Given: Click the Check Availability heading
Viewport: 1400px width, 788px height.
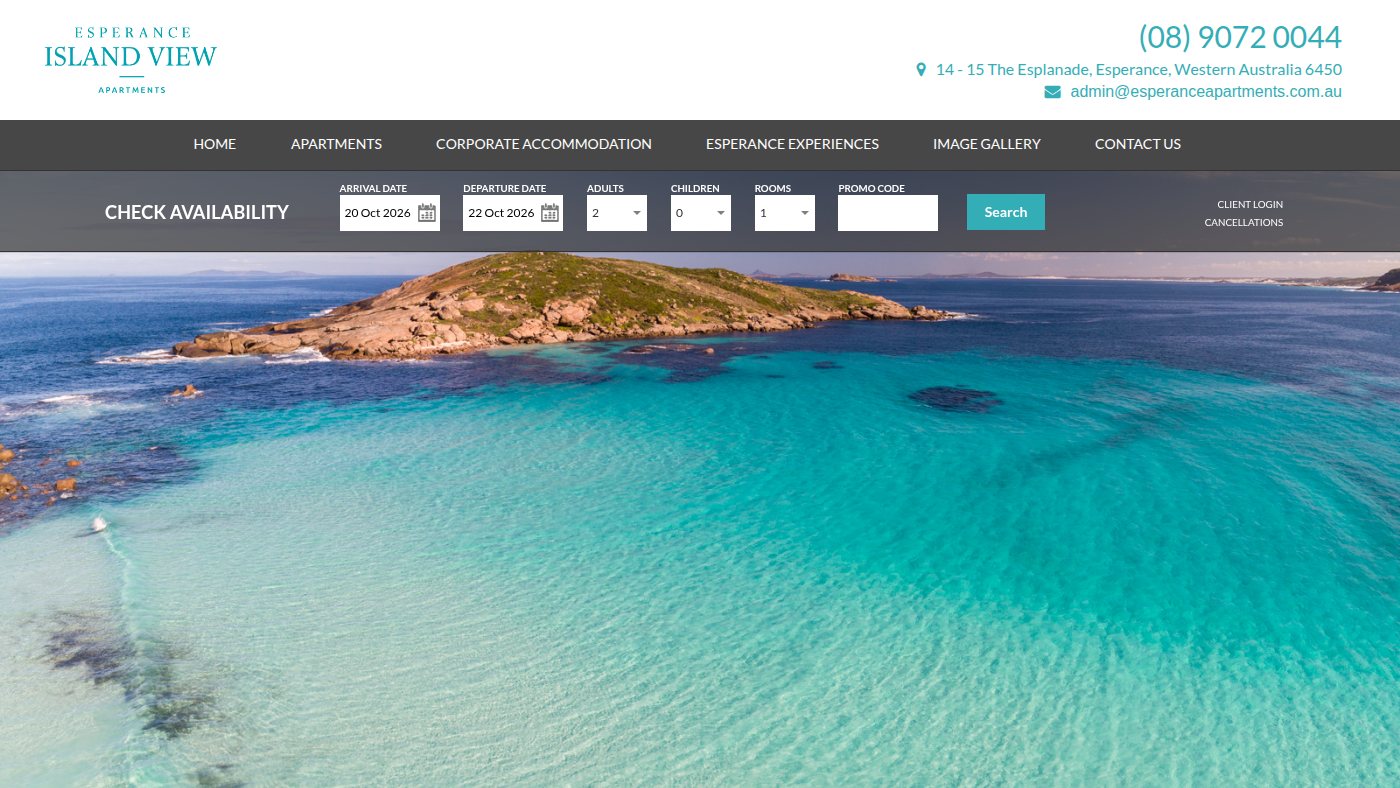Looking at the screenshot, I should pos(197,212).
